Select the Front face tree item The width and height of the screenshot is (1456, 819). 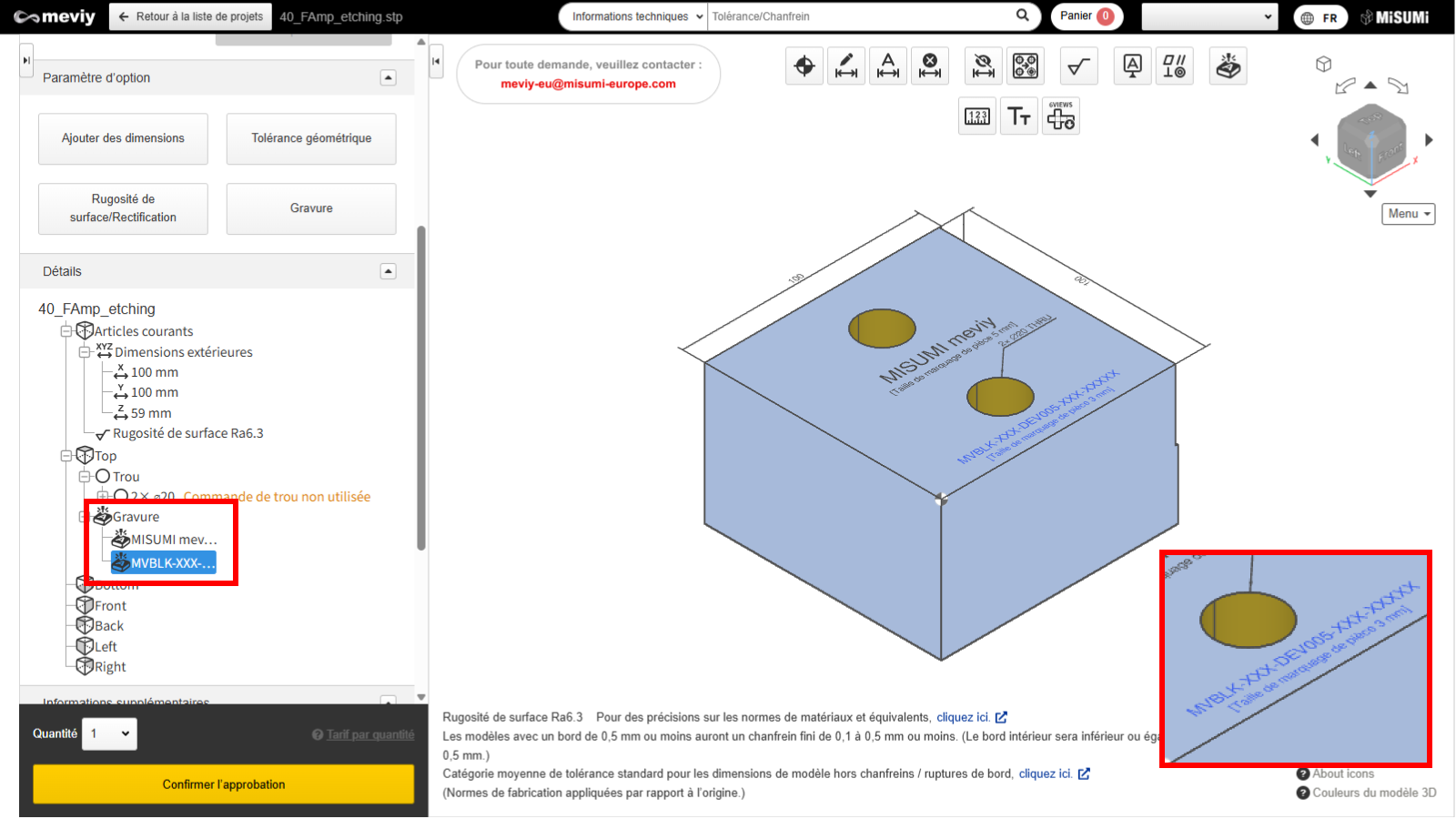coord(110,606)
